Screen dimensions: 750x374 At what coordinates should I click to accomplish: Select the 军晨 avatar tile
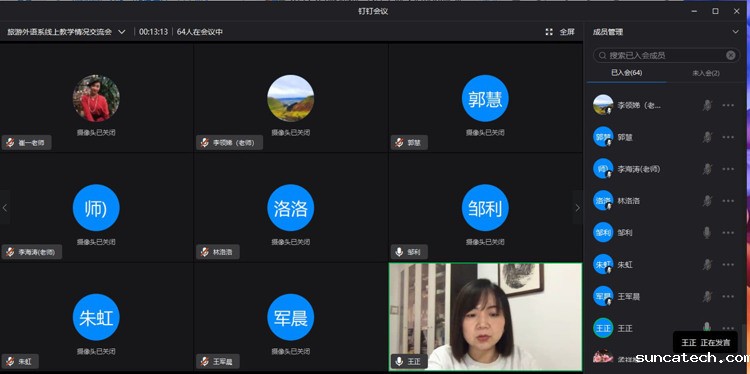pos(291,317)
